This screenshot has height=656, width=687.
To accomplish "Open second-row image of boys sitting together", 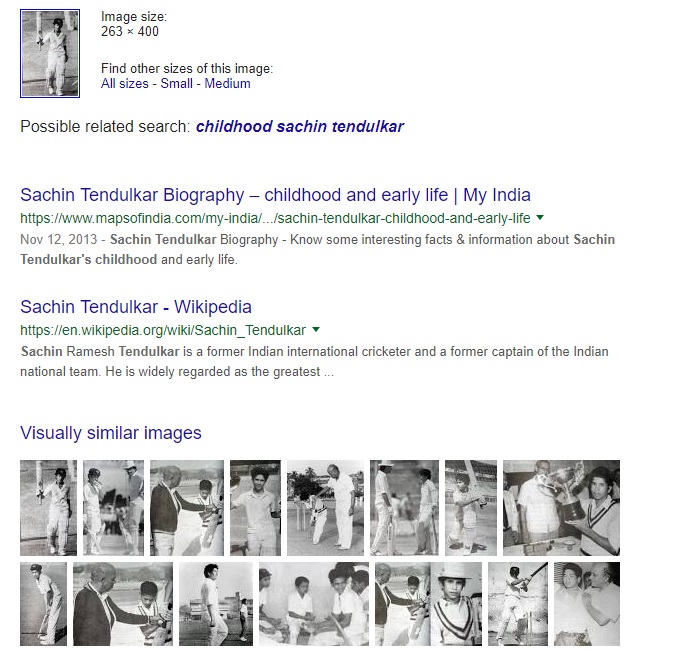I will (314, 604).
